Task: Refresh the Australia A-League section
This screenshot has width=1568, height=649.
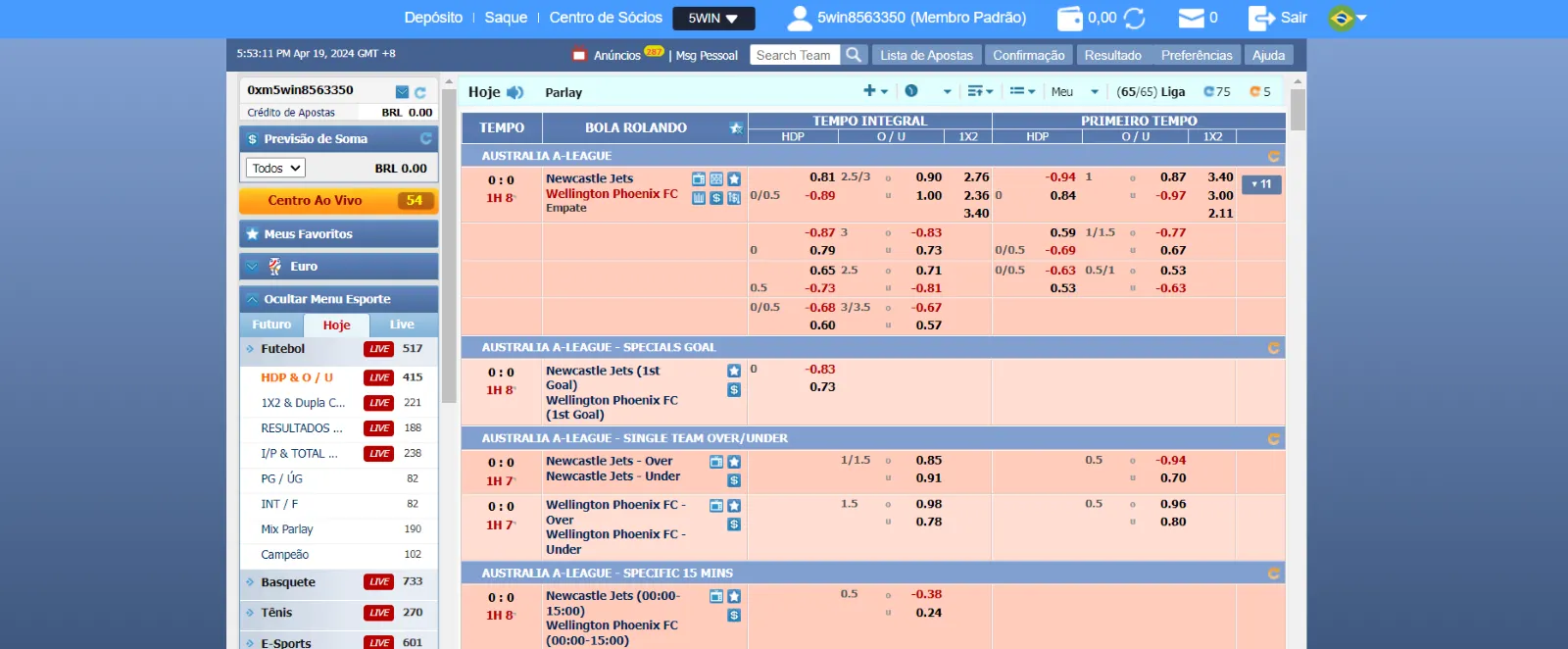Action: pos(1273,156)
